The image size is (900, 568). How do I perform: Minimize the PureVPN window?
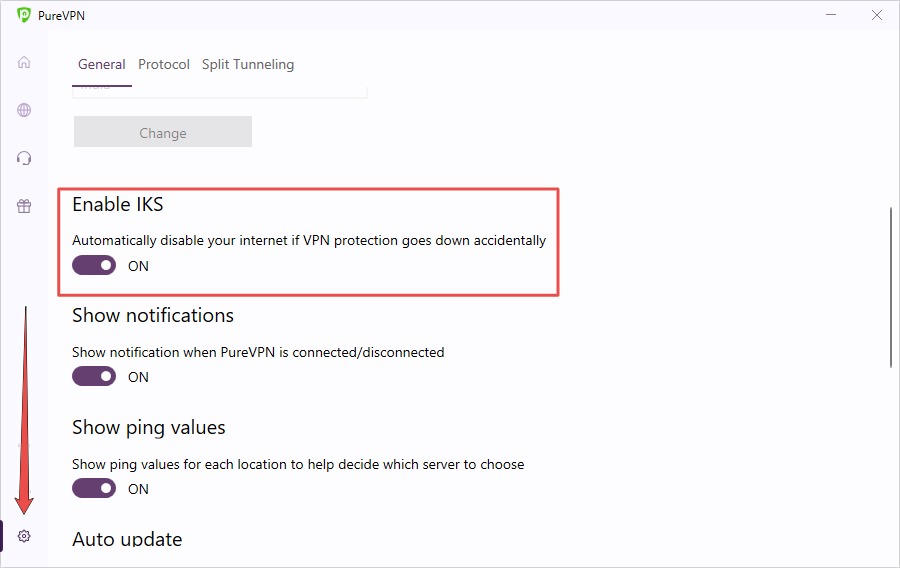click(831, 15)
